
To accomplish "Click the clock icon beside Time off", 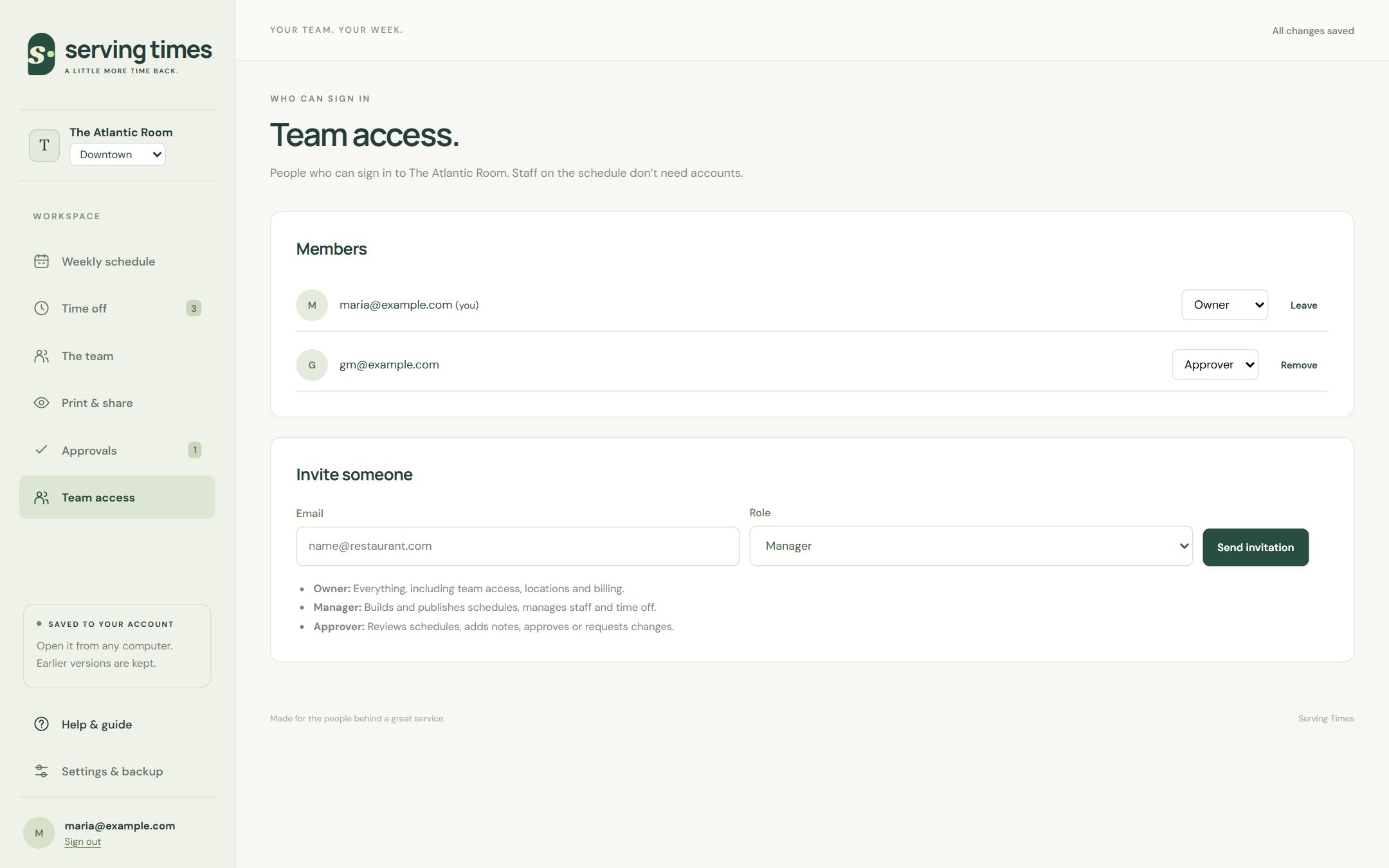I will [41, 308].
